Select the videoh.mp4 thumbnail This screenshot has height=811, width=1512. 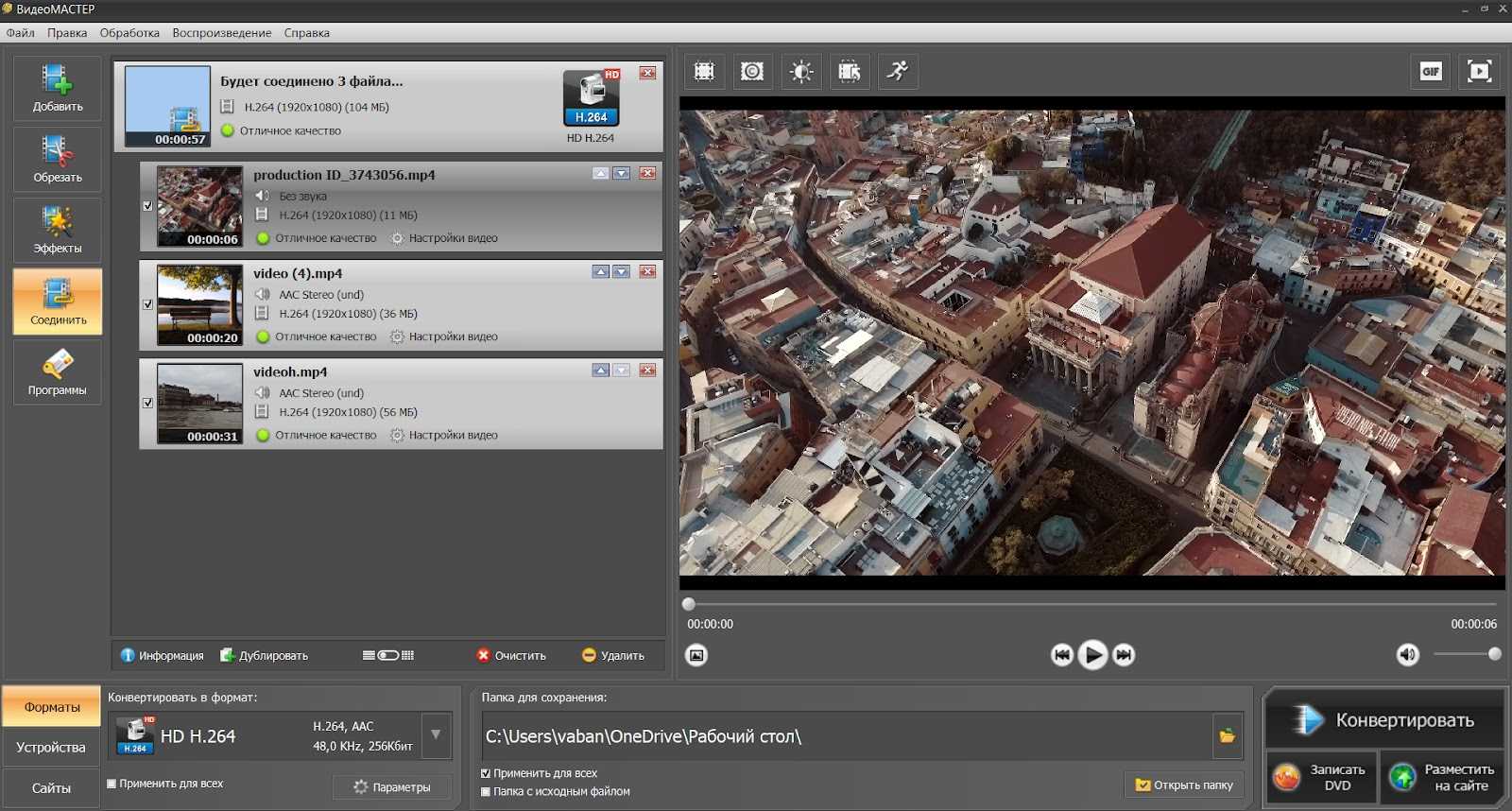pos(199,404)
